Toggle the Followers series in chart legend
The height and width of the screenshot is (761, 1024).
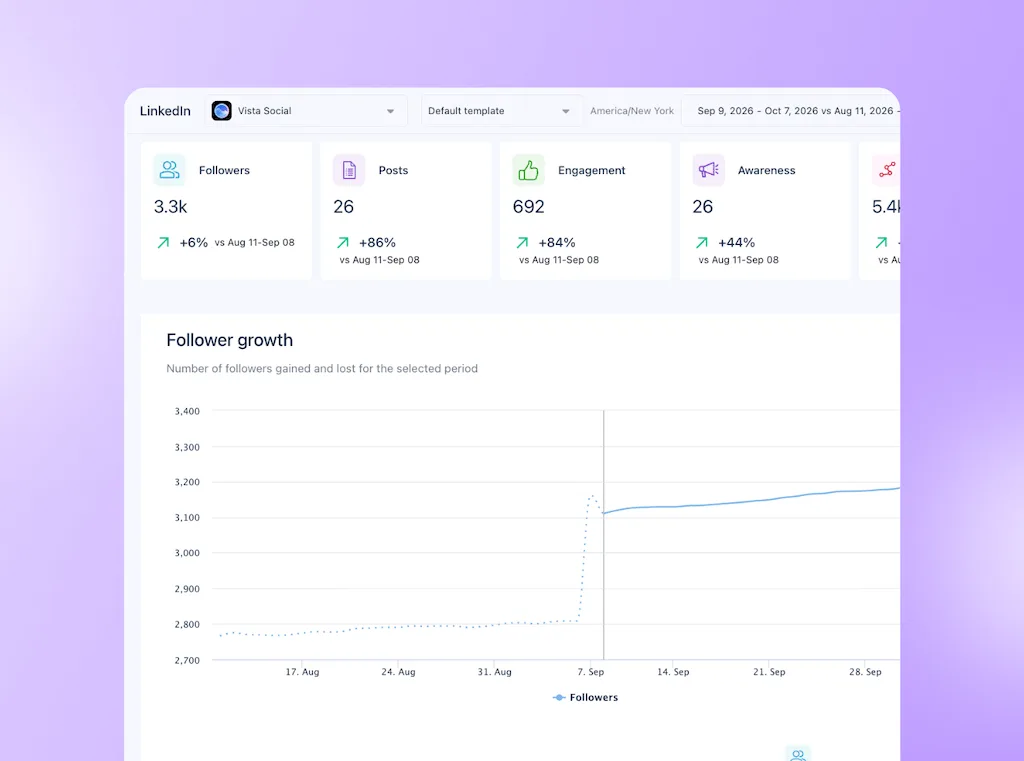pyautogui.click(x=585, y=698)
